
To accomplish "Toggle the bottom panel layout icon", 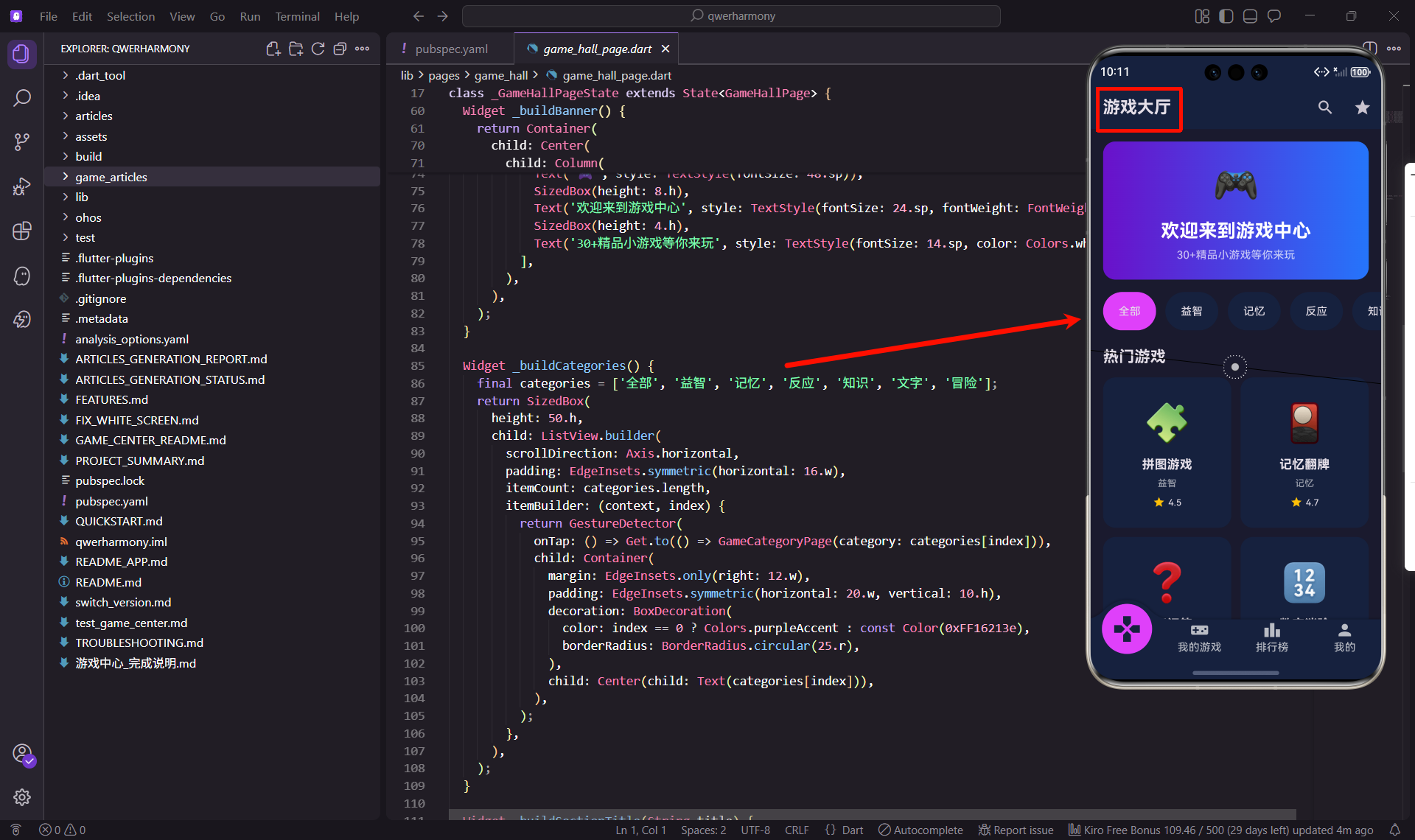I will [1250, 16].
